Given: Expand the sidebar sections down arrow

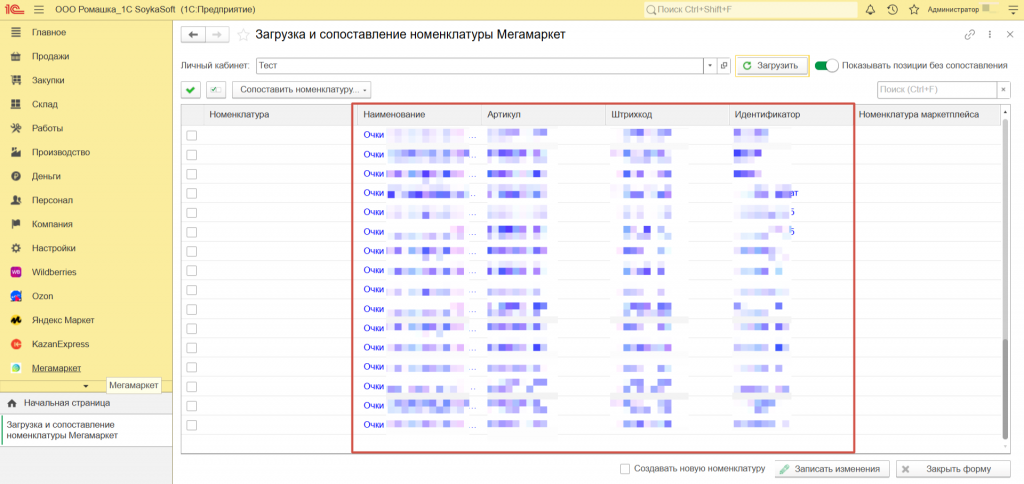Looking at the screenshot, I should click(x=86, y=386).
